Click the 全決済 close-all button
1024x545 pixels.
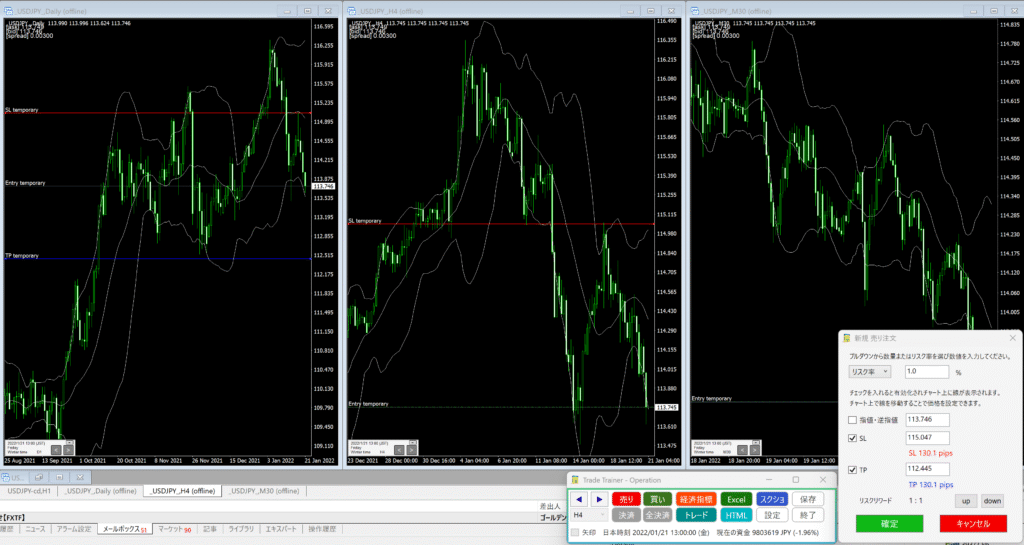pyautogui.click(x=657, y=515)
